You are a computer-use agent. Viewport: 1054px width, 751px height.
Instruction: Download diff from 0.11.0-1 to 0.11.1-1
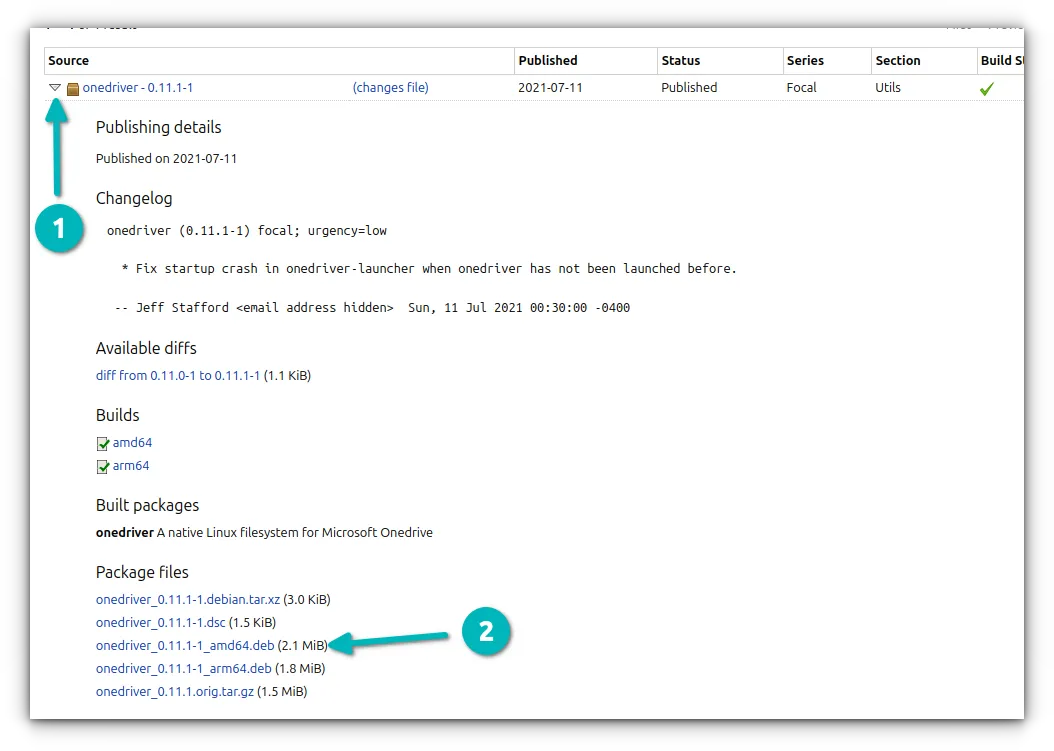(x=176, y=375)
